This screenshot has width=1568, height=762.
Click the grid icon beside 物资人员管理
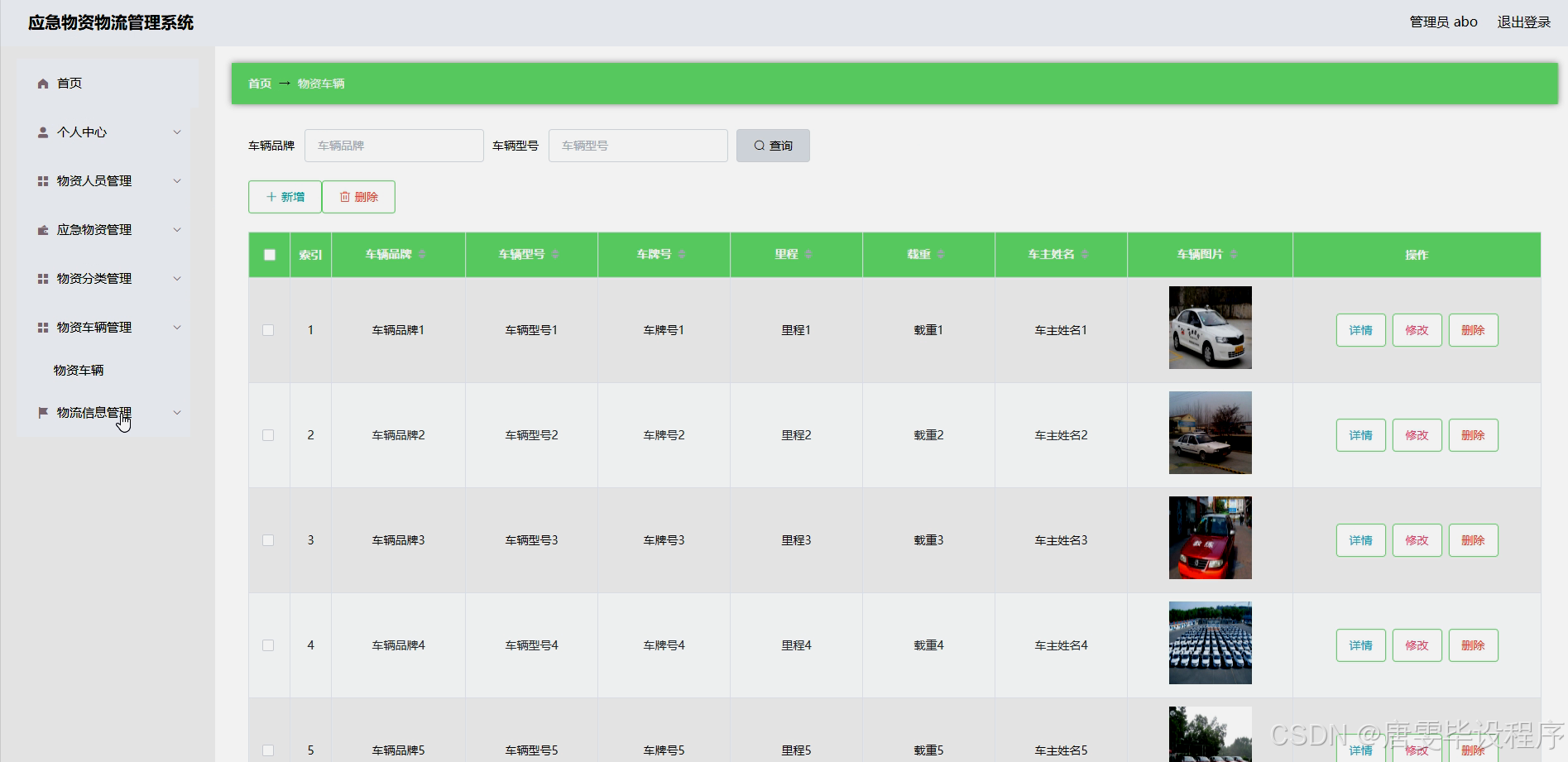coord(43,181)
